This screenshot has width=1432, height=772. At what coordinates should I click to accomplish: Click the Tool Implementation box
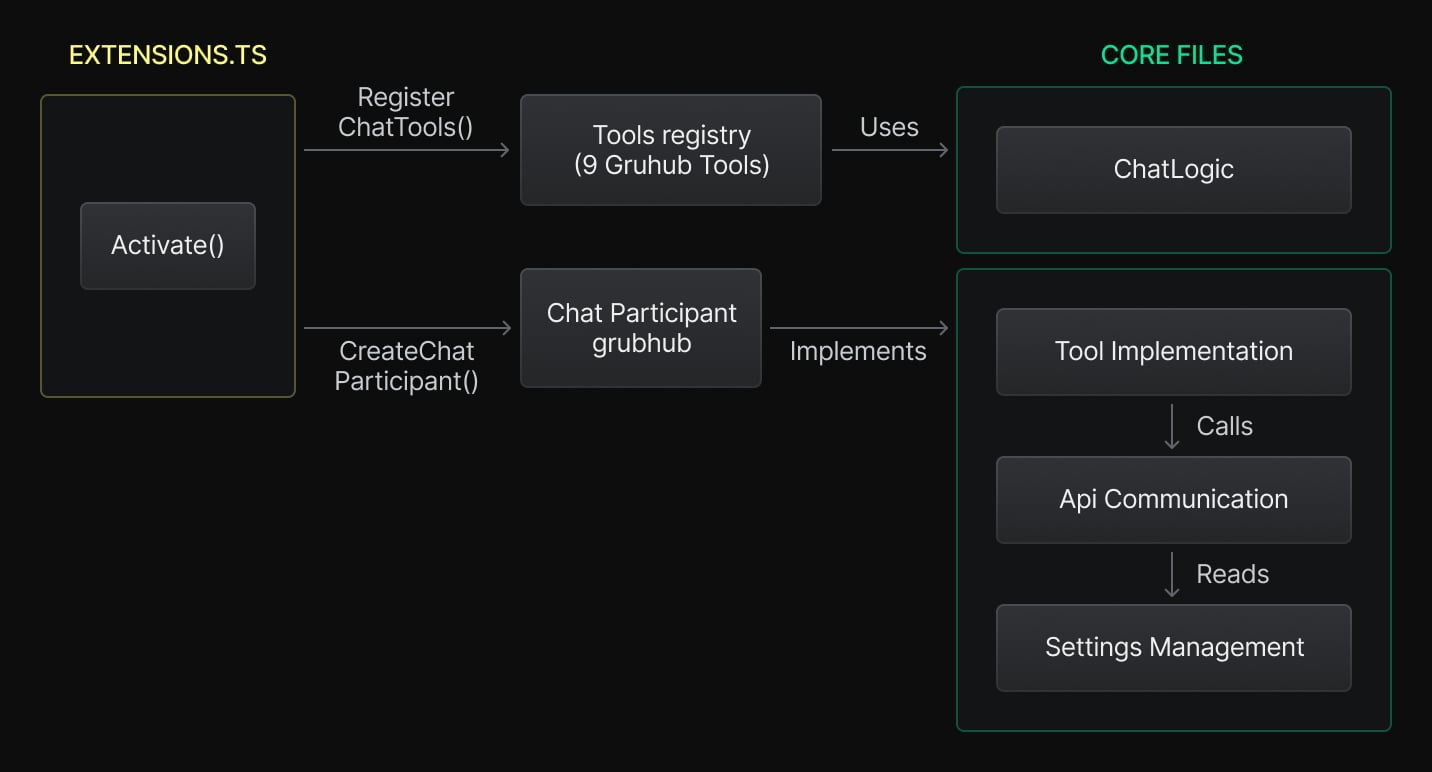(x=1173, y=352)
